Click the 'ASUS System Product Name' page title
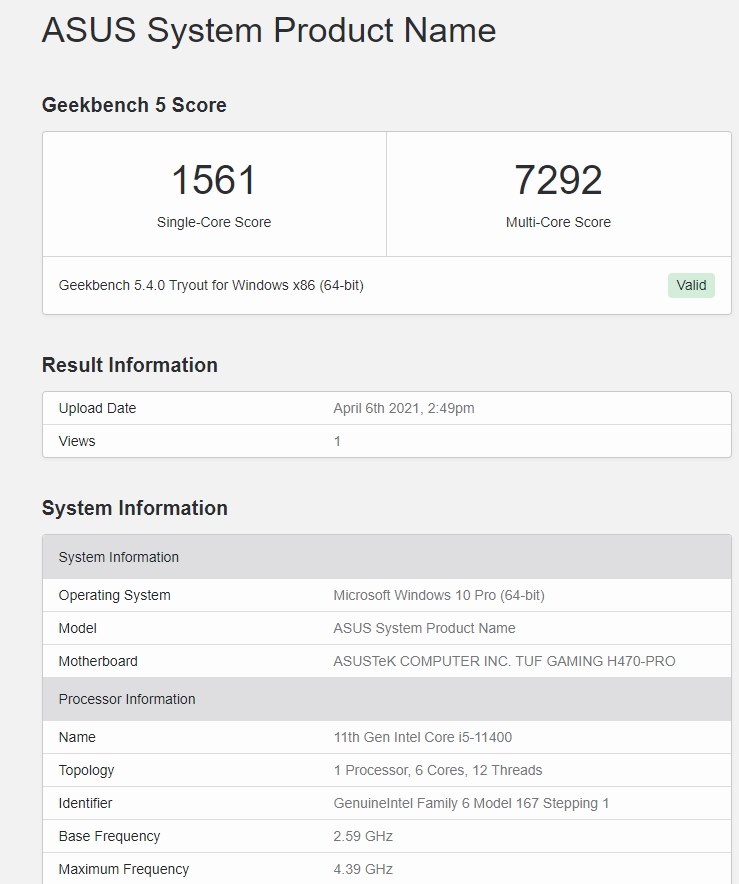The width and height of the screenshot is (739, 884). pos(269,30)
